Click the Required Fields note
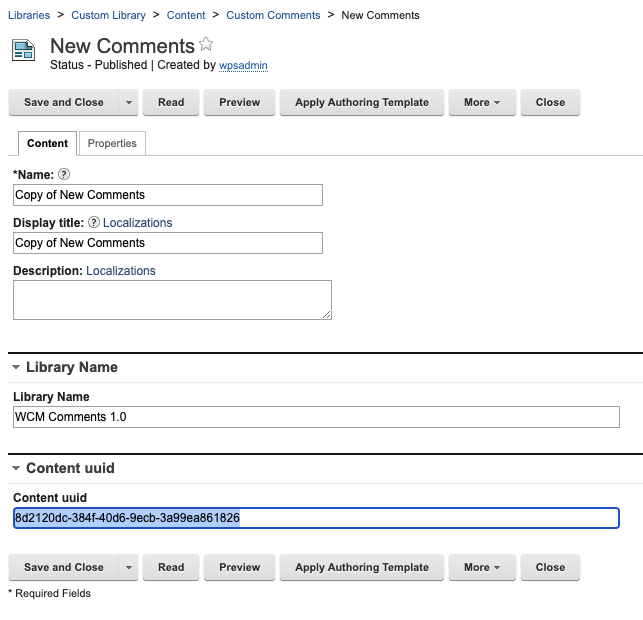 pos(50,593)
